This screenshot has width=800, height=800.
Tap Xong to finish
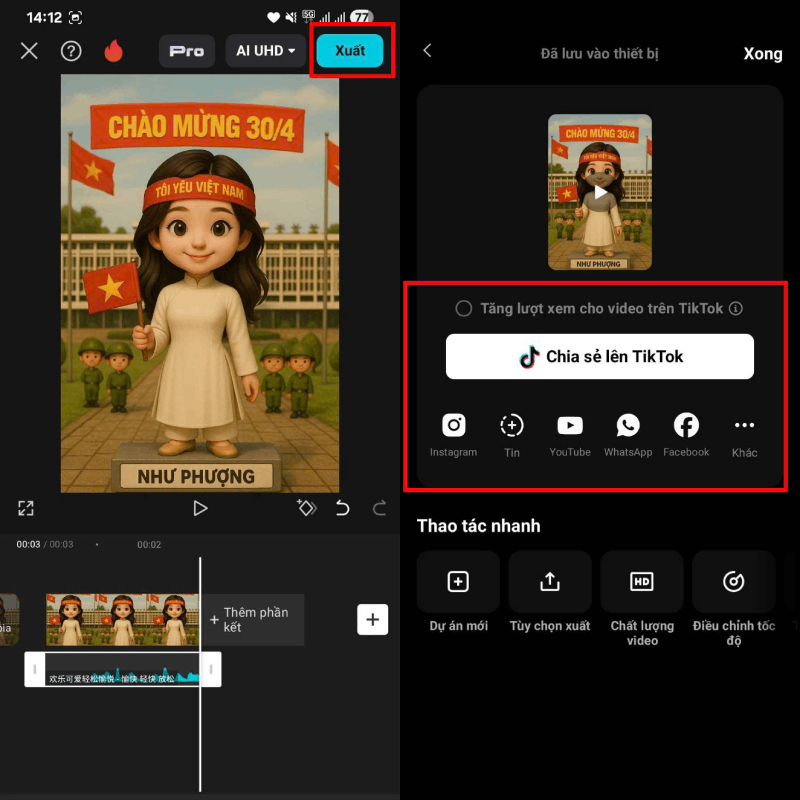[x=762, y=54]
